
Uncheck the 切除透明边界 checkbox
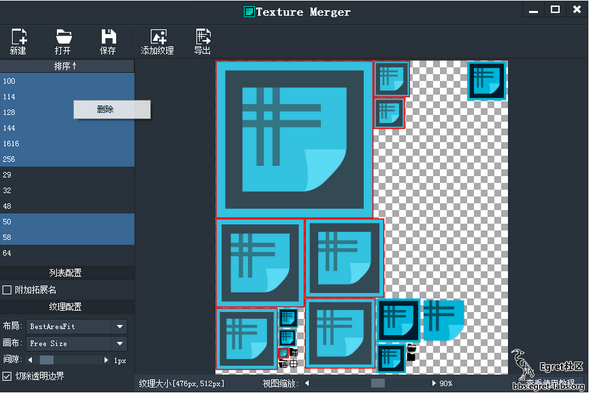pos(7,376)
